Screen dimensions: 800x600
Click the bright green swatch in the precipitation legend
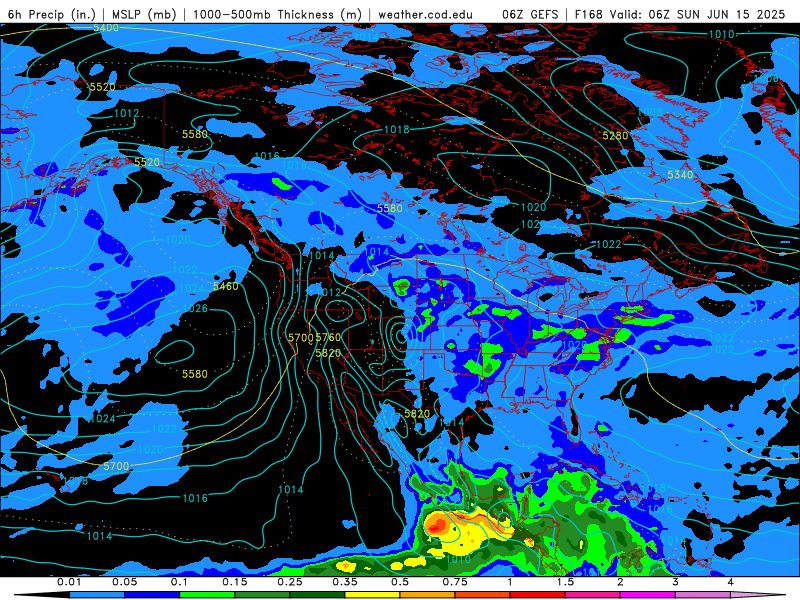207,595
